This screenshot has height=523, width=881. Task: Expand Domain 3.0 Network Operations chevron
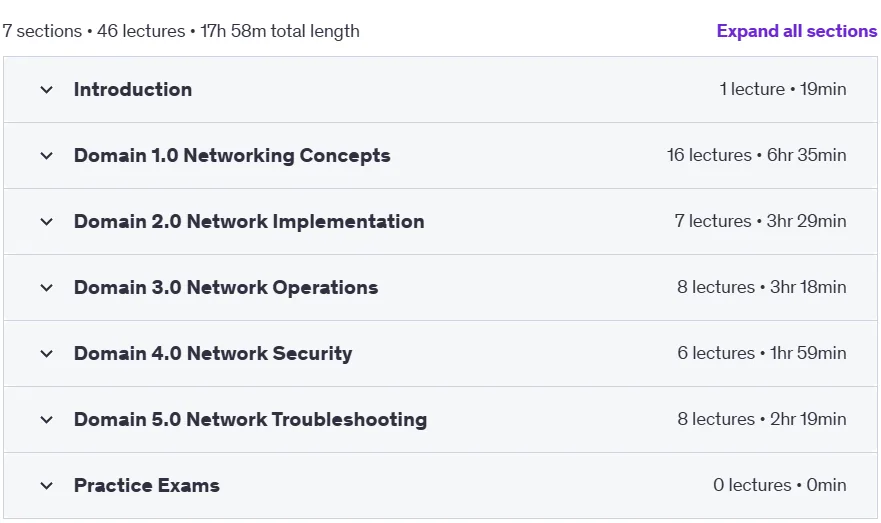coord(47,288)
